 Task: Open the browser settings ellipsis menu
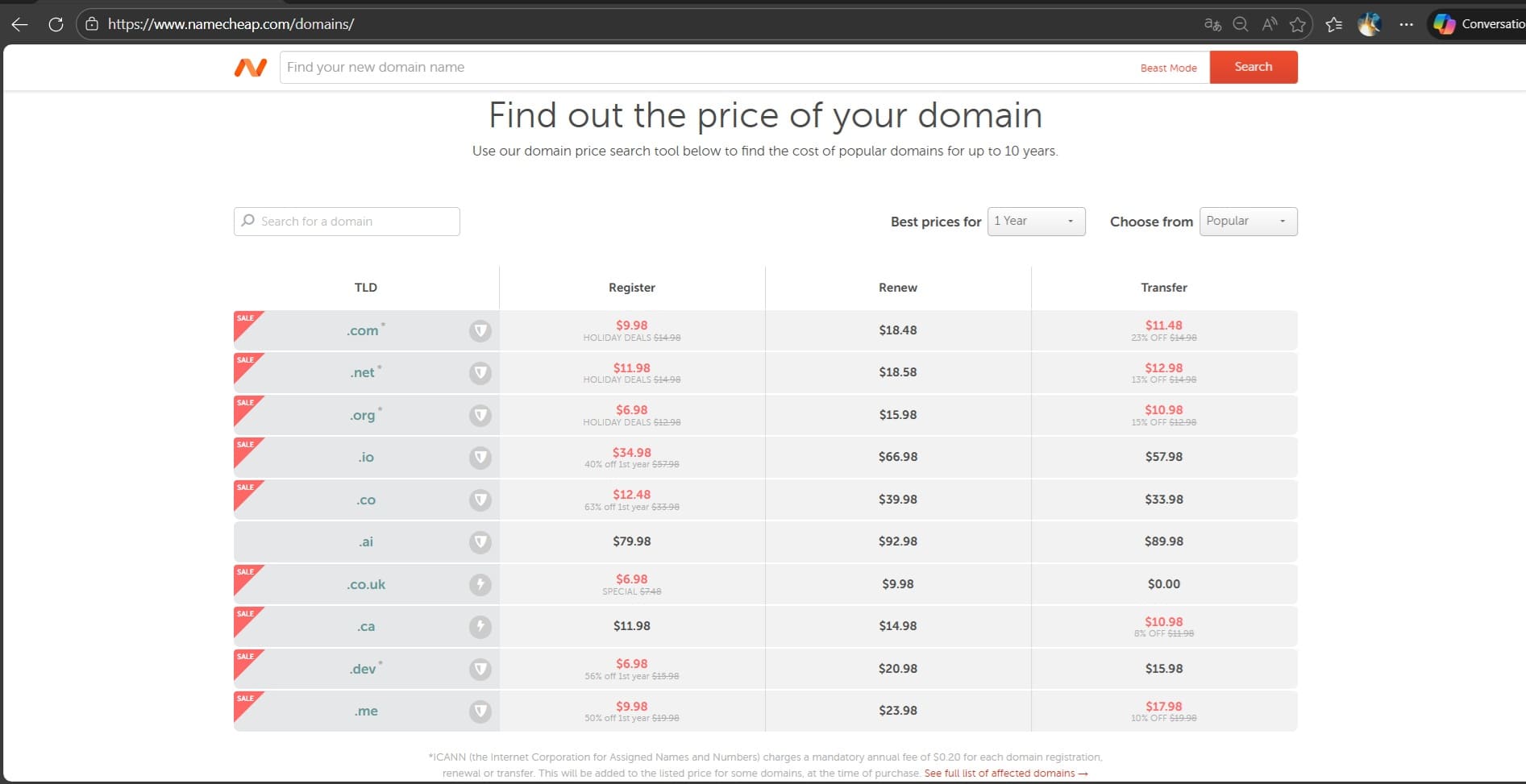[1406, 24]
